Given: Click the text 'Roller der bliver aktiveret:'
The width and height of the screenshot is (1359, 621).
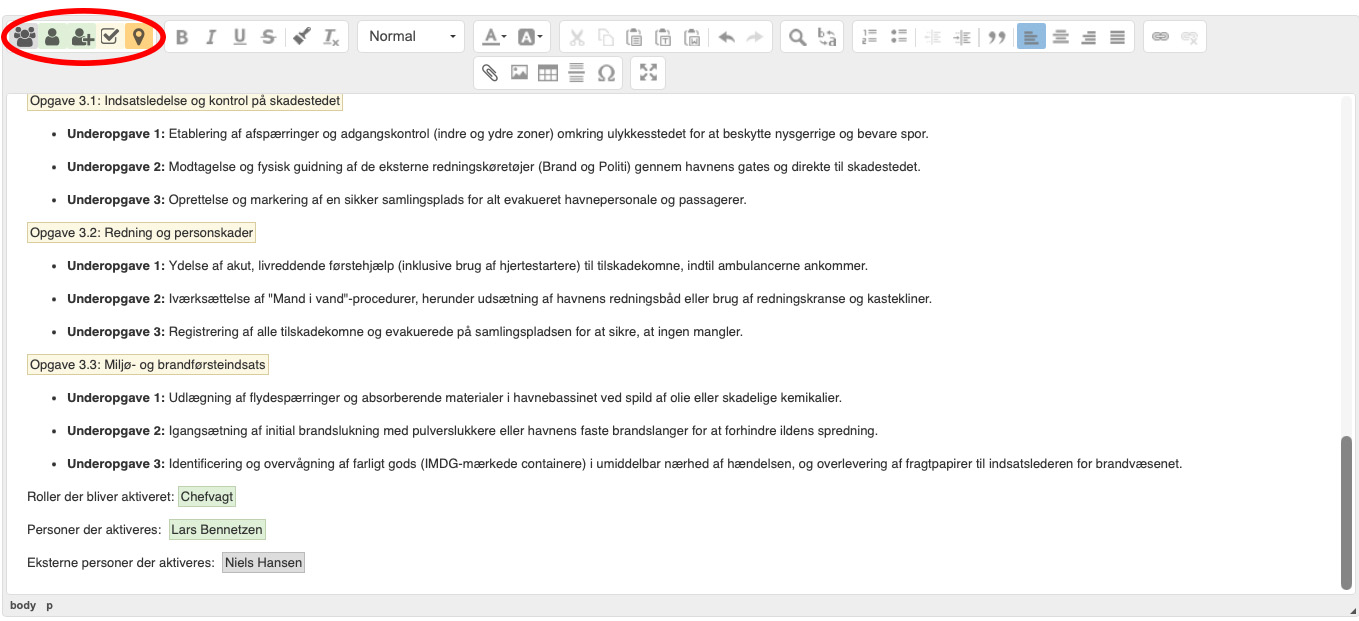Looking at the screenshot, I should coord(101,497).
